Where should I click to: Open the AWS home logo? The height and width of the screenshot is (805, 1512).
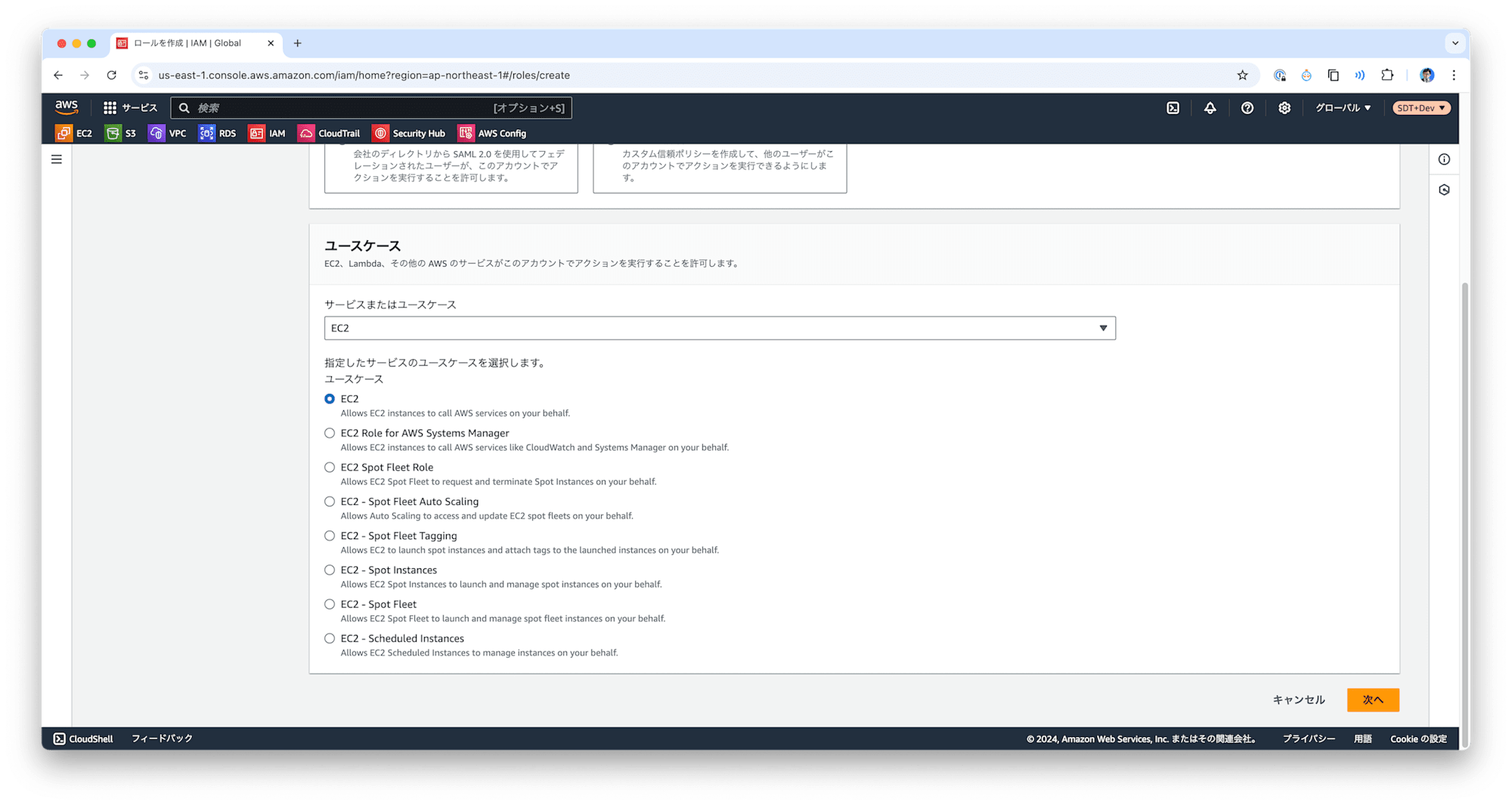(x=67, y=107)
